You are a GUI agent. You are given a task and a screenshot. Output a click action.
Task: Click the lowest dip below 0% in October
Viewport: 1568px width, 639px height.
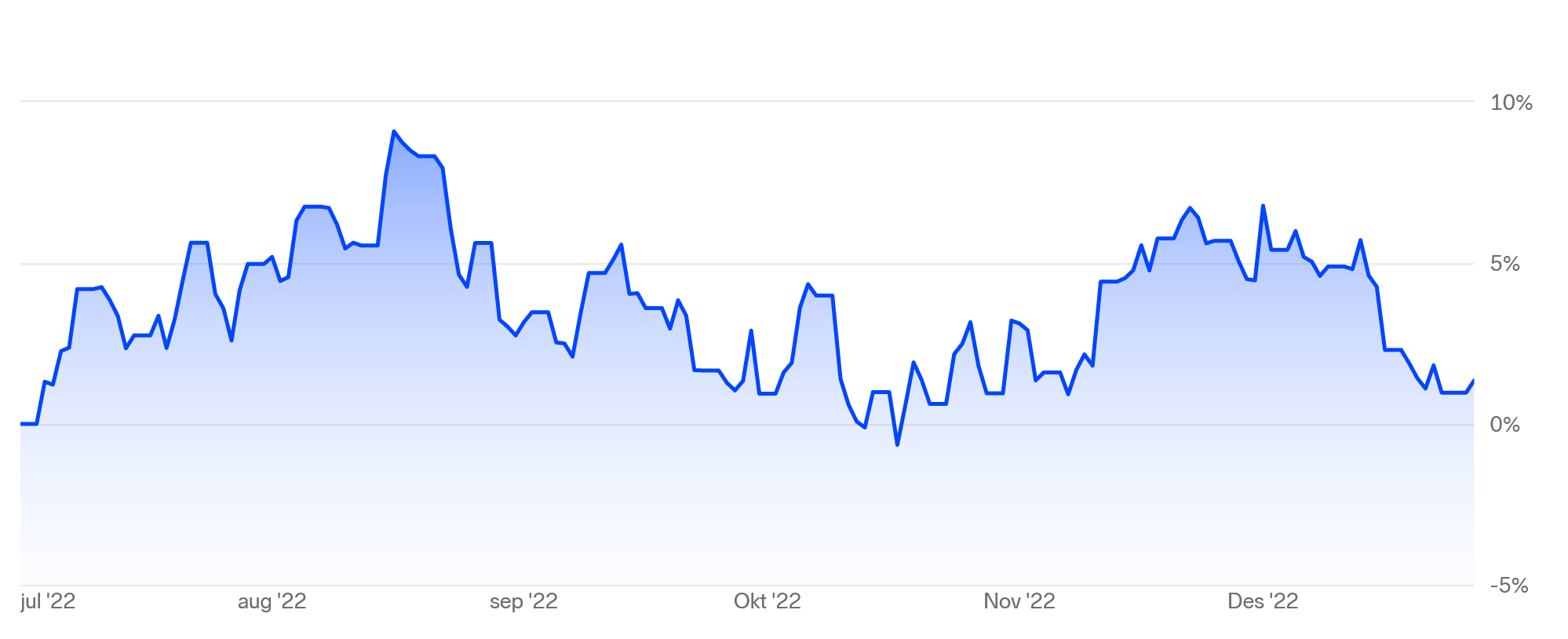tap(897, 444)
